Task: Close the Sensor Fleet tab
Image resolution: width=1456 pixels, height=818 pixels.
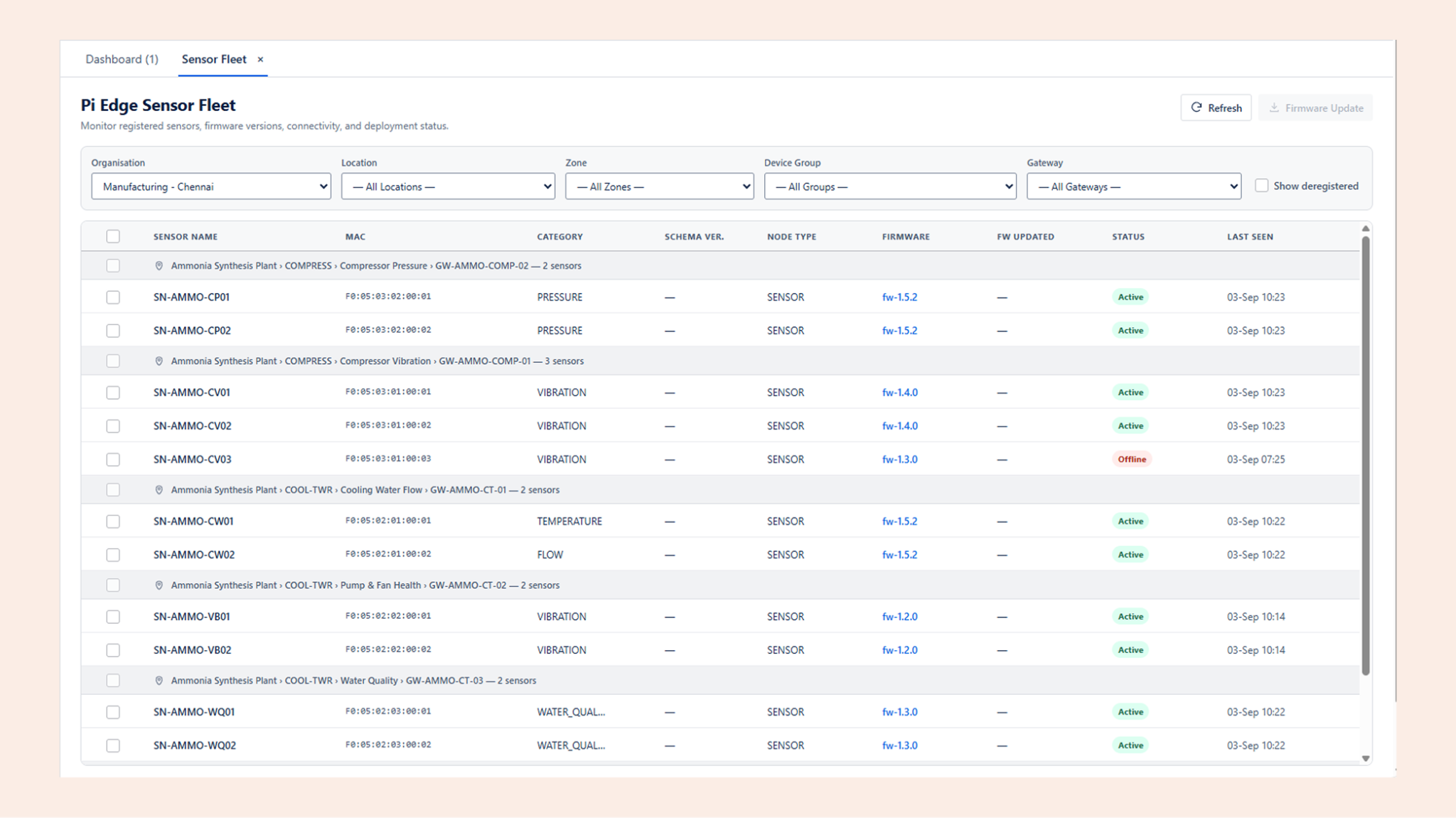Action: (260, 60)
